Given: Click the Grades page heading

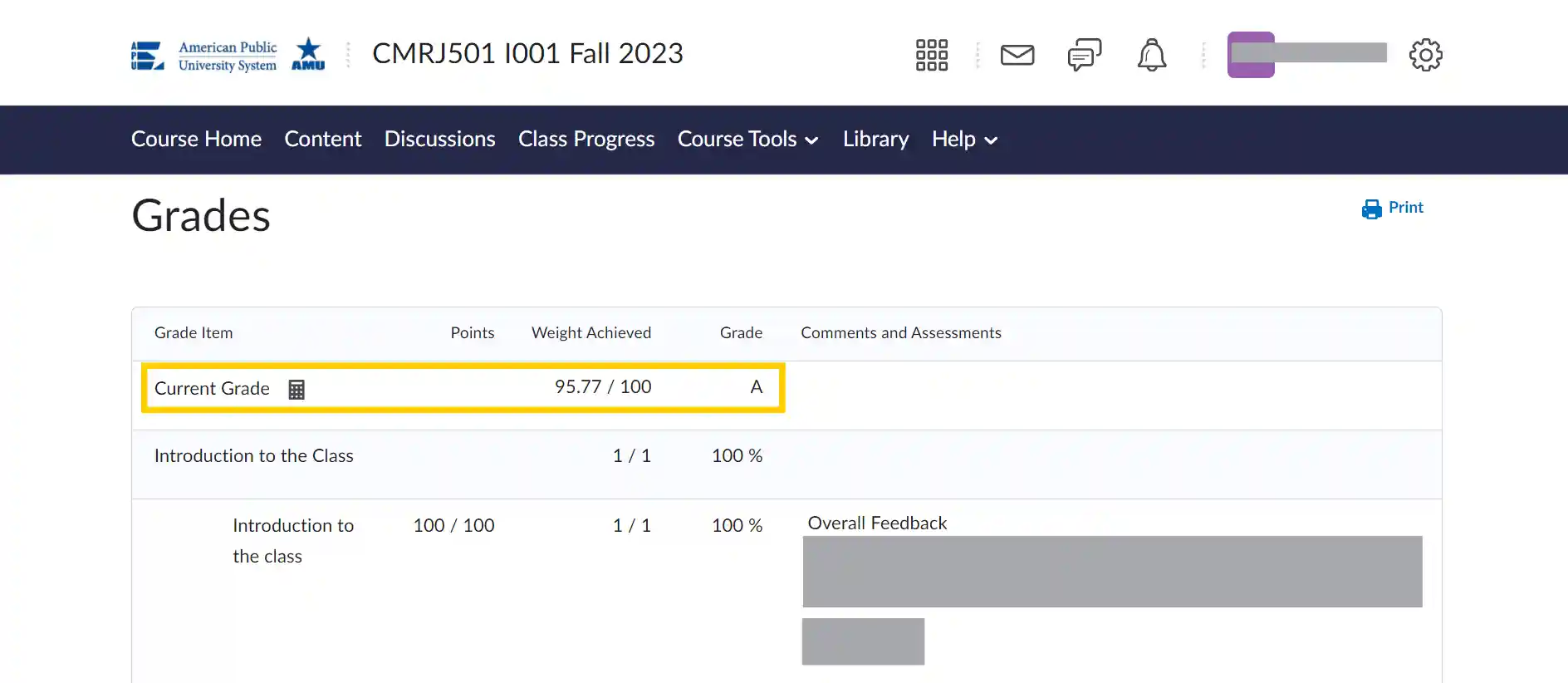Looking at the screenshot, I should pyautogui.click(x=201, y=216).
